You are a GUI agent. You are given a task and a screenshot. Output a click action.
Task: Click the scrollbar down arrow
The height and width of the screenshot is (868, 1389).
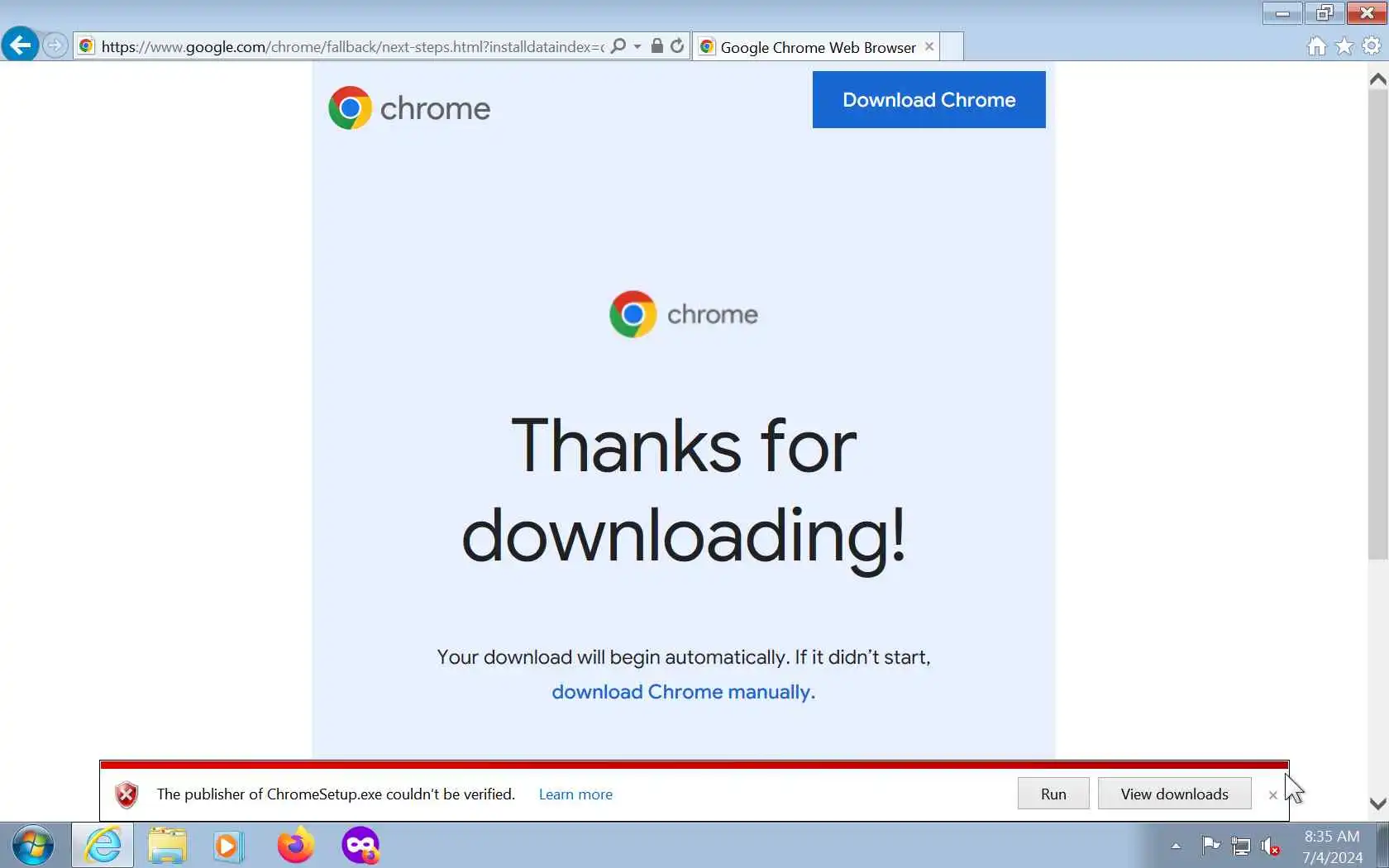coord(1377,804)
